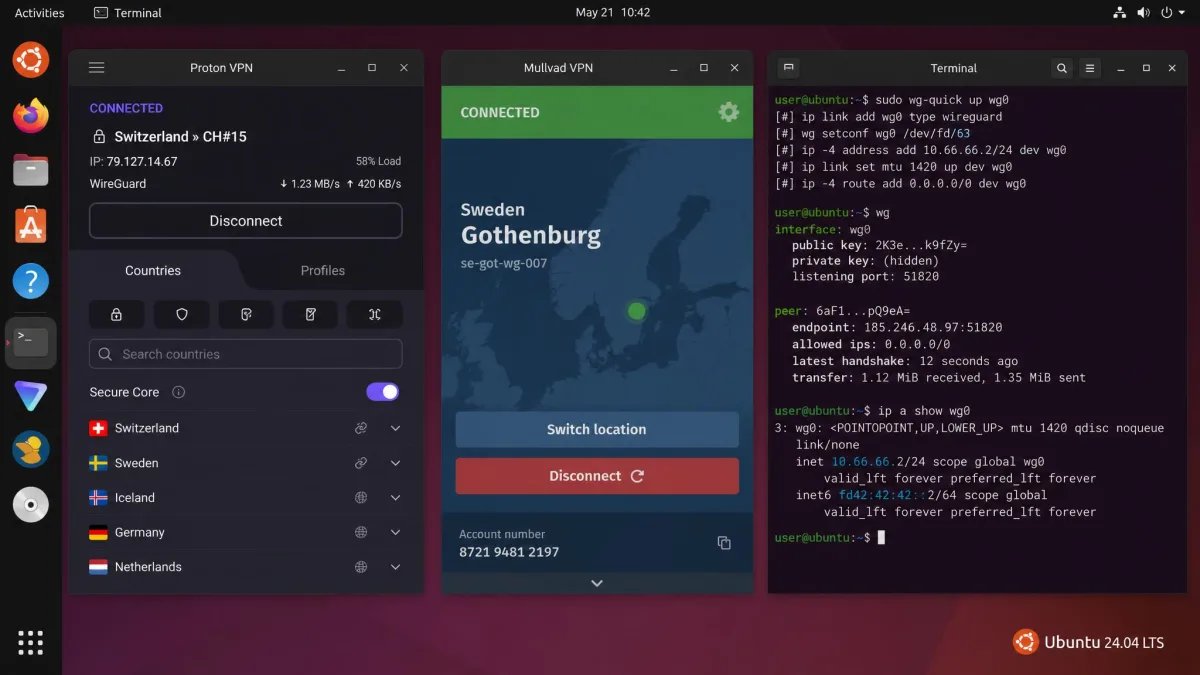Expand the Germany server list
This screenshot has width=1200, height=675.
[x=395, y=532]
